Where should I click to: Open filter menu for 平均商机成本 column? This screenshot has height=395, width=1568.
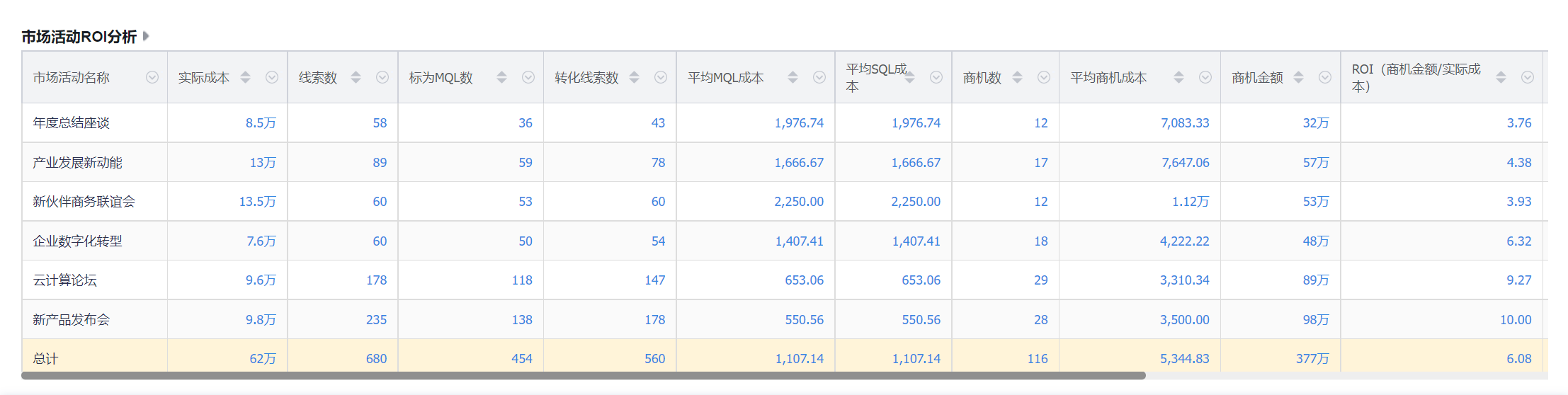1205,77
